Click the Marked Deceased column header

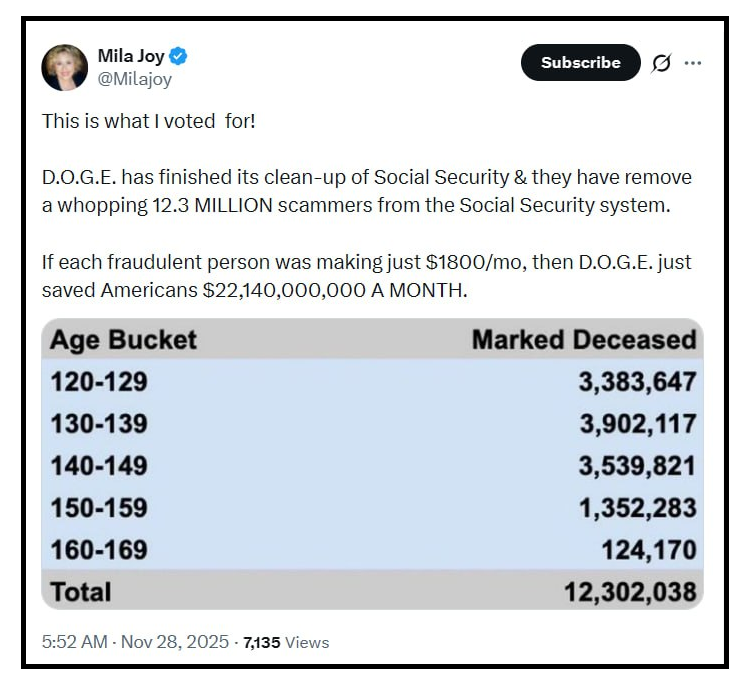pos(583,340)
